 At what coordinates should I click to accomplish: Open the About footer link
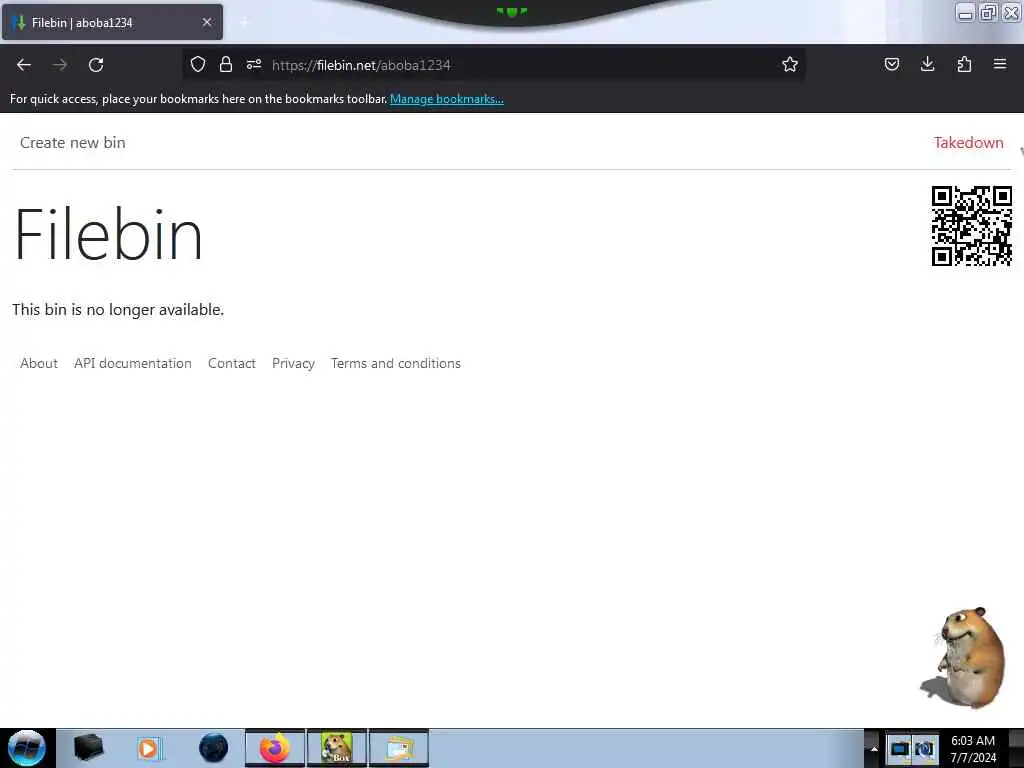tap(39, 363)
